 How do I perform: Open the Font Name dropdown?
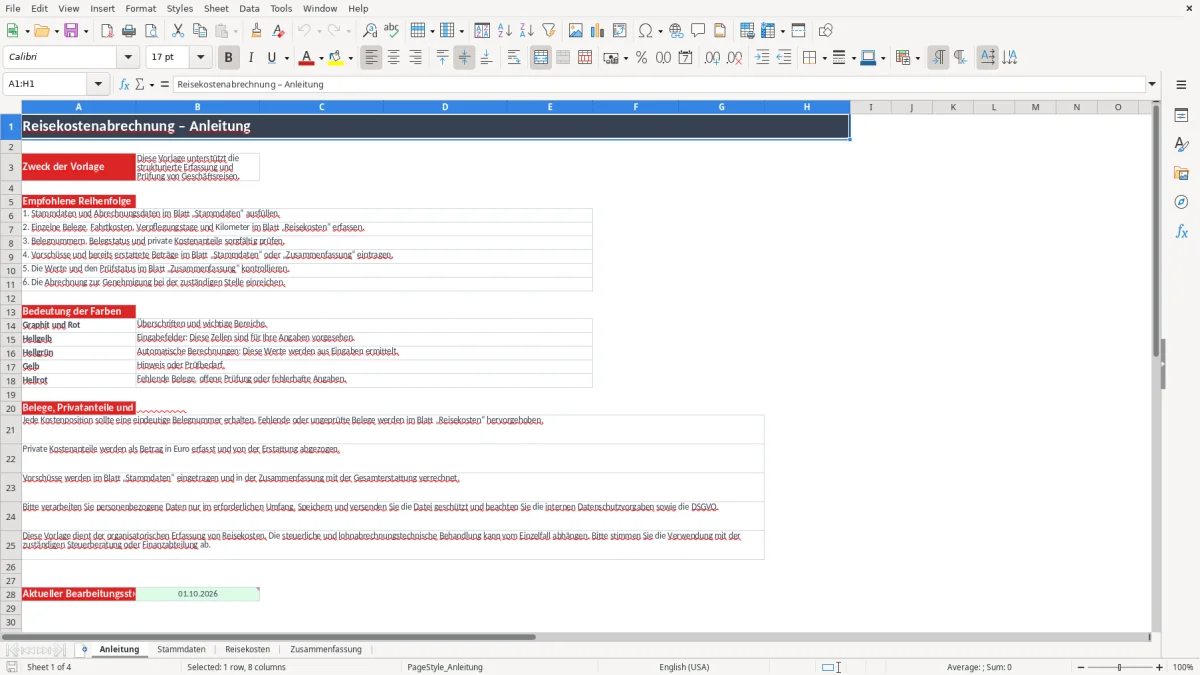click(128, 58)
